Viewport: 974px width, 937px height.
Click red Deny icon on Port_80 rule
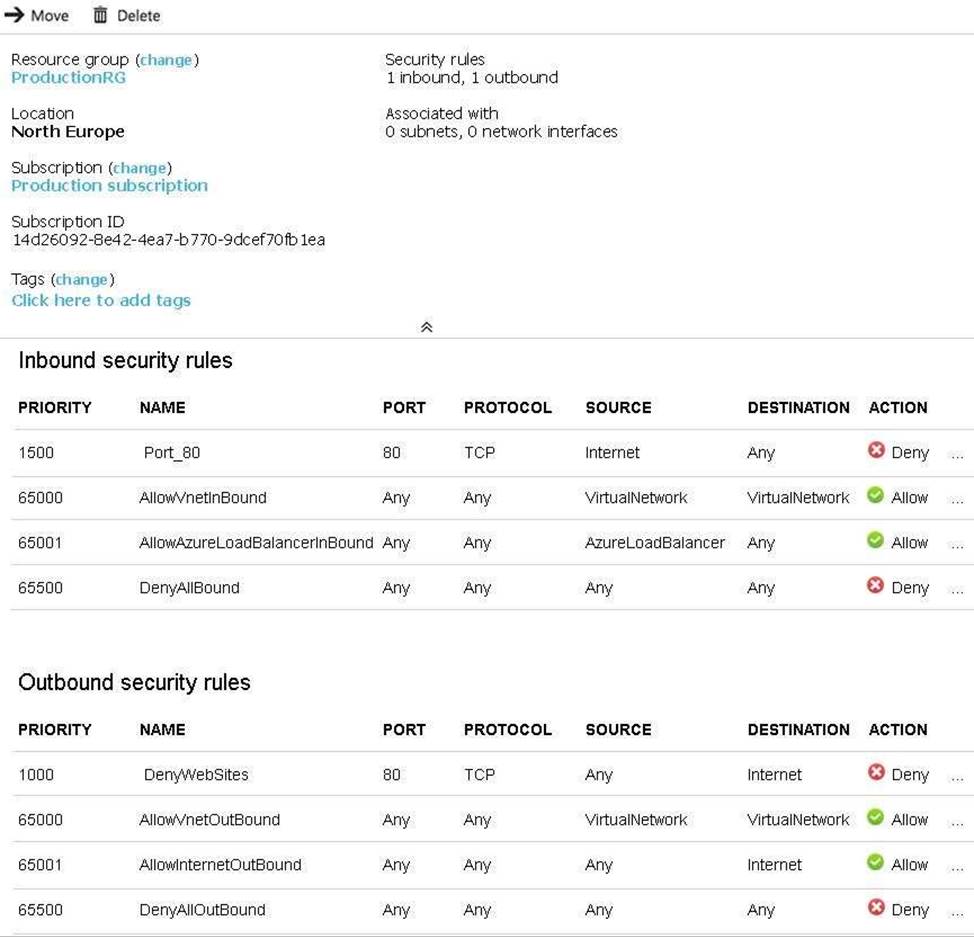(x=876, y=451)
